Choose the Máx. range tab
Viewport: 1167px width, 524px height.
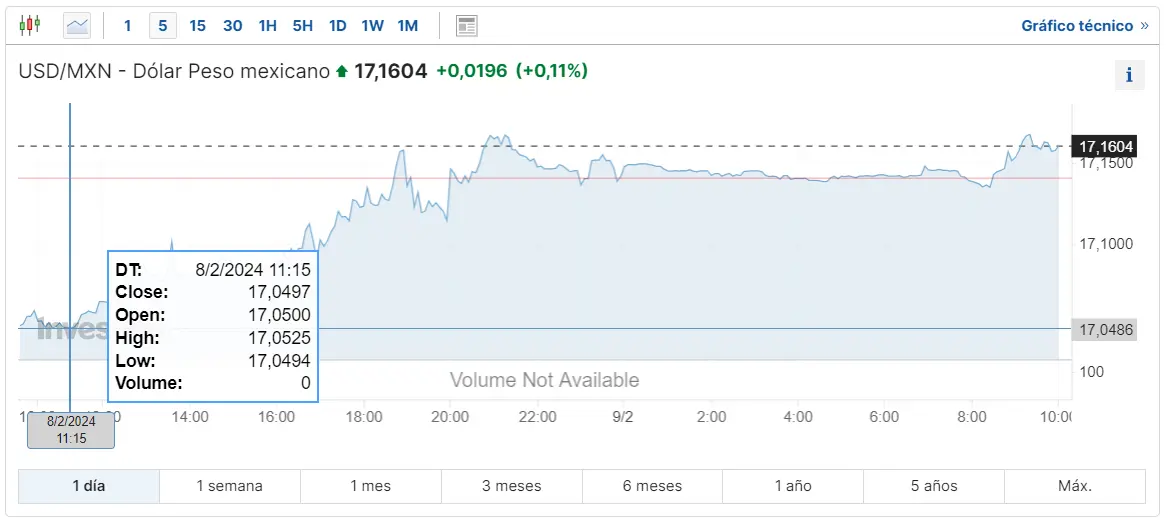[x=1075, y=487]
